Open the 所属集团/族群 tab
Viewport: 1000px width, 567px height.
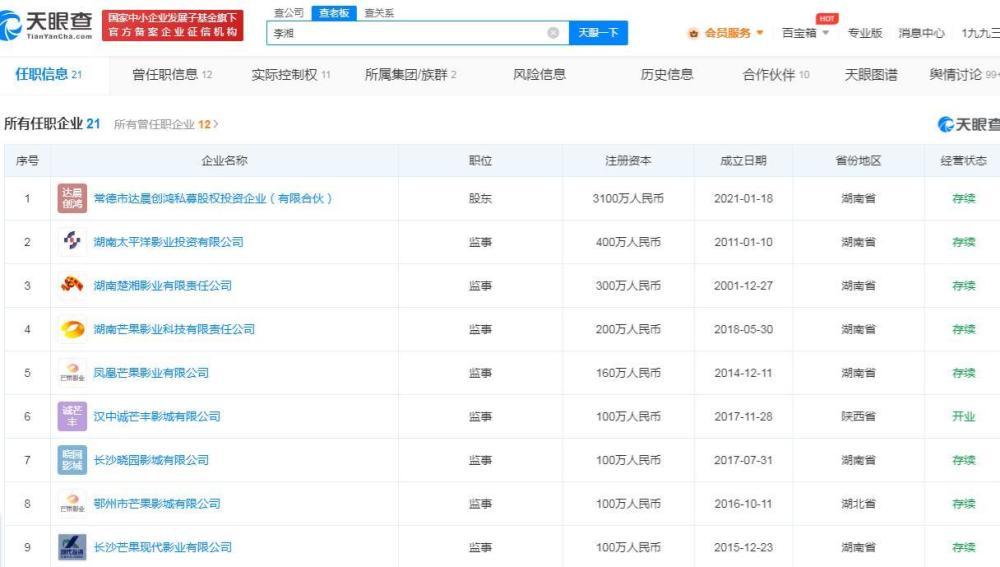pyautogui.click(x=411, y=75)
